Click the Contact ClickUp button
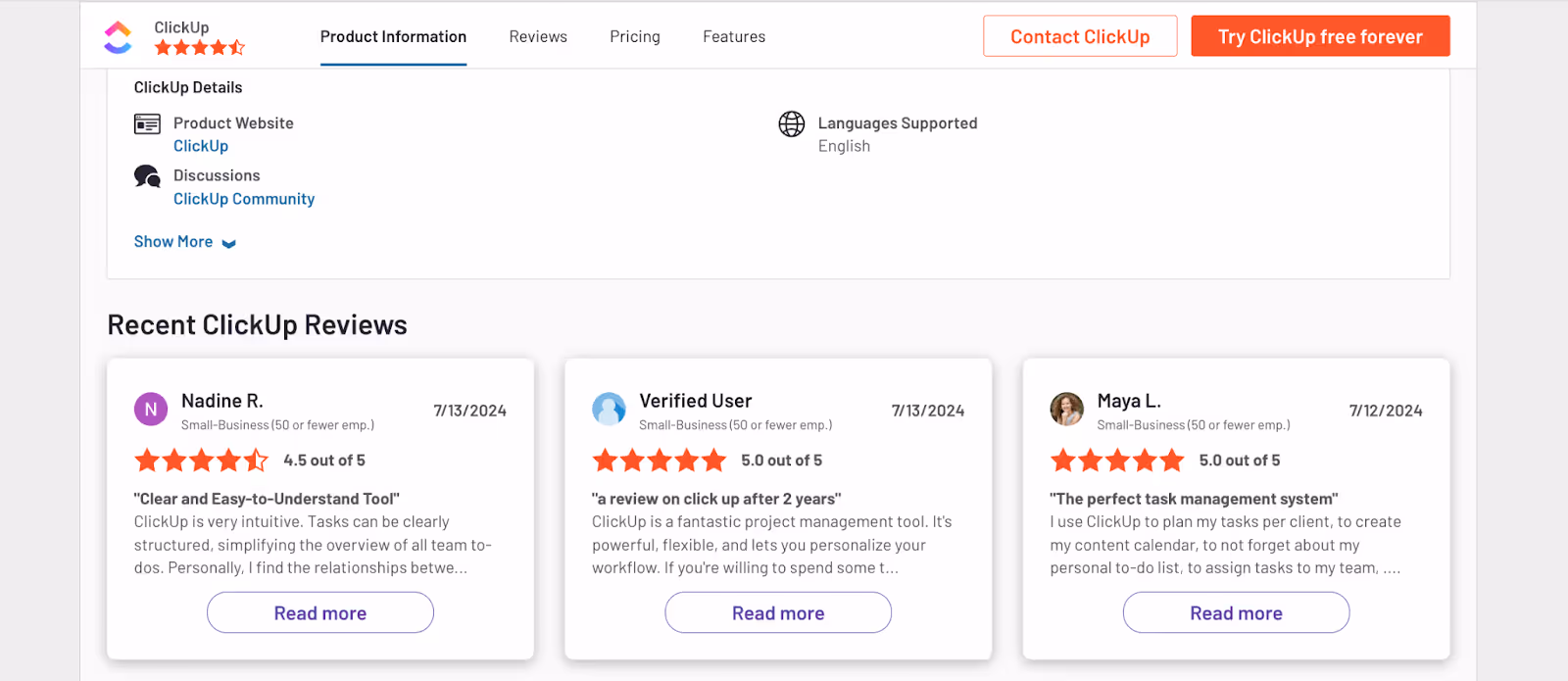 [1080, 36]
